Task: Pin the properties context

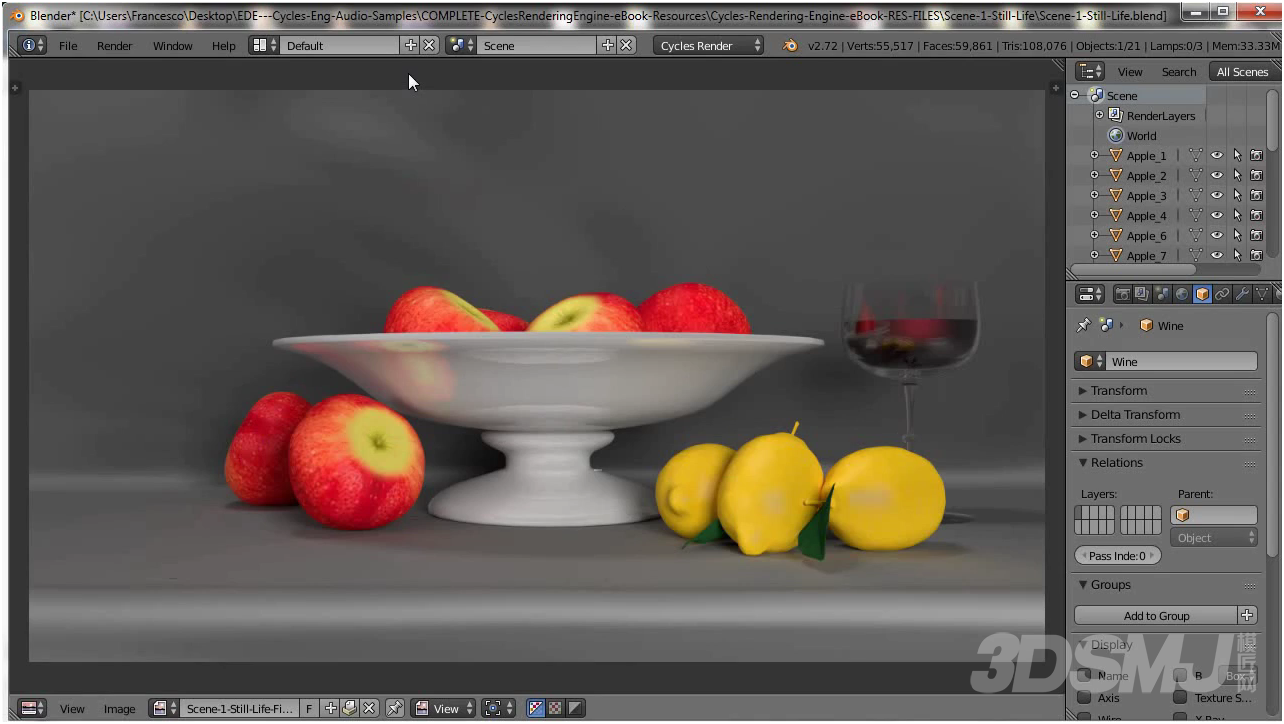Action: 1083,325
